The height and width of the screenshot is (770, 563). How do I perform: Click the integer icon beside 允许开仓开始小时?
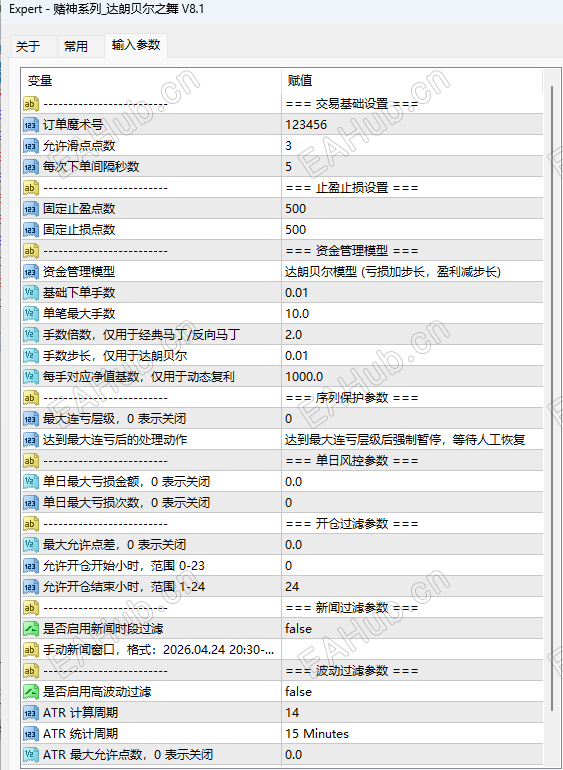click(x=30, y=566)
